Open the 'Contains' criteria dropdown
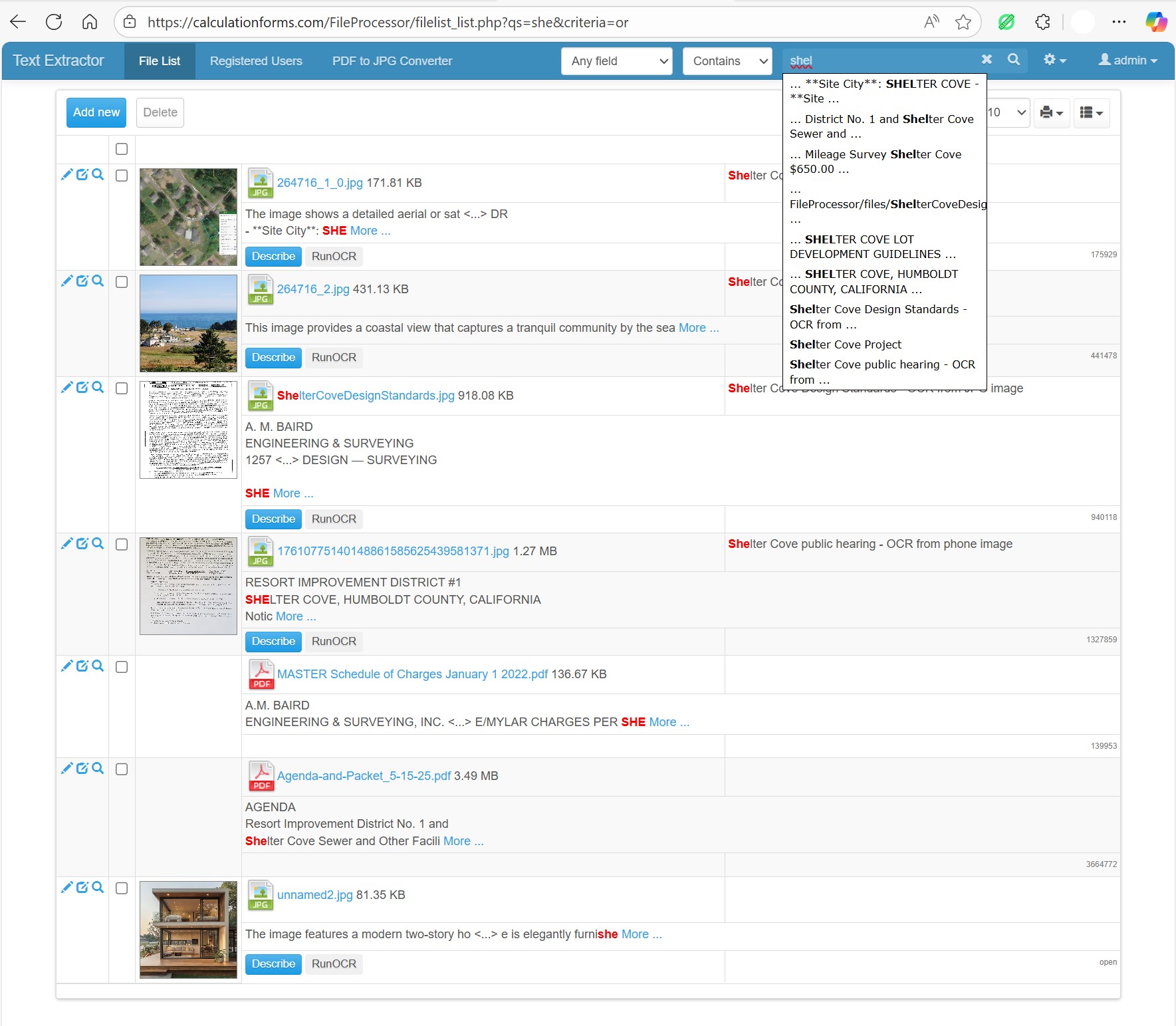The image size is (1176, 1026). point(727,61)
